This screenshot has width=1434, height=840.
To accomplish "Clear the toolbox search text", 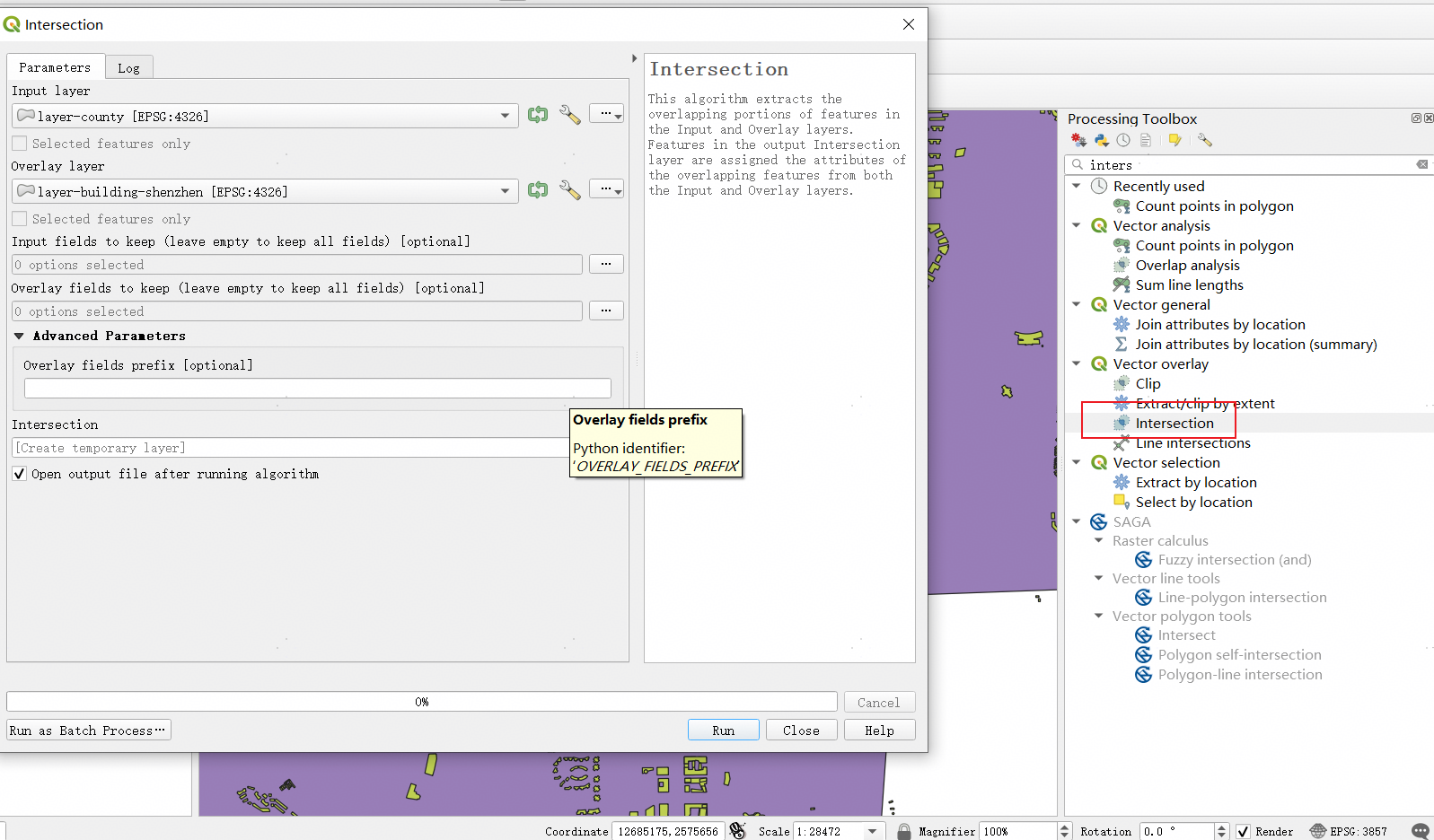I will [1421, 164].
